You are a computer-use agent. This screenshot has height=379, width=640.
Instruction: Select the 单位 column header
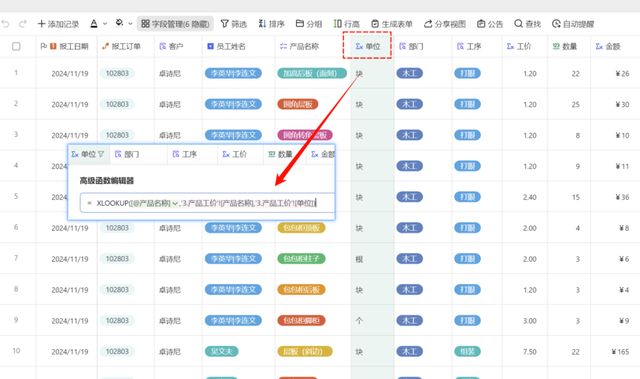tap(367, 47)
